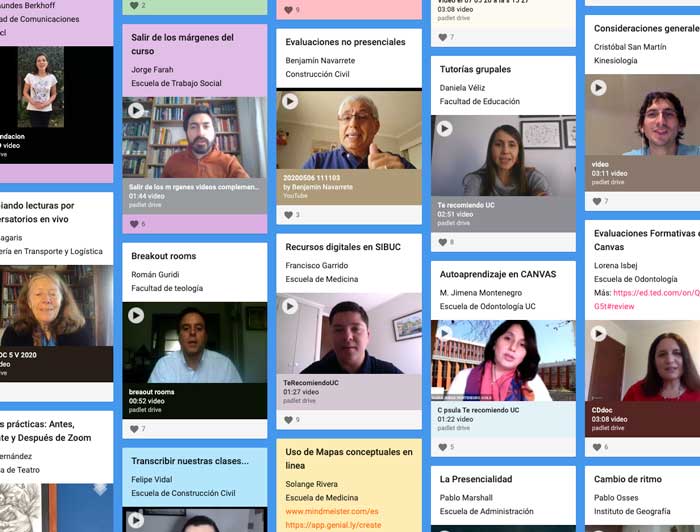Screen dimensions: 700x532
Task: Open the Evaluaciones Formativas video thumbnail
Action: click(642, 361)
